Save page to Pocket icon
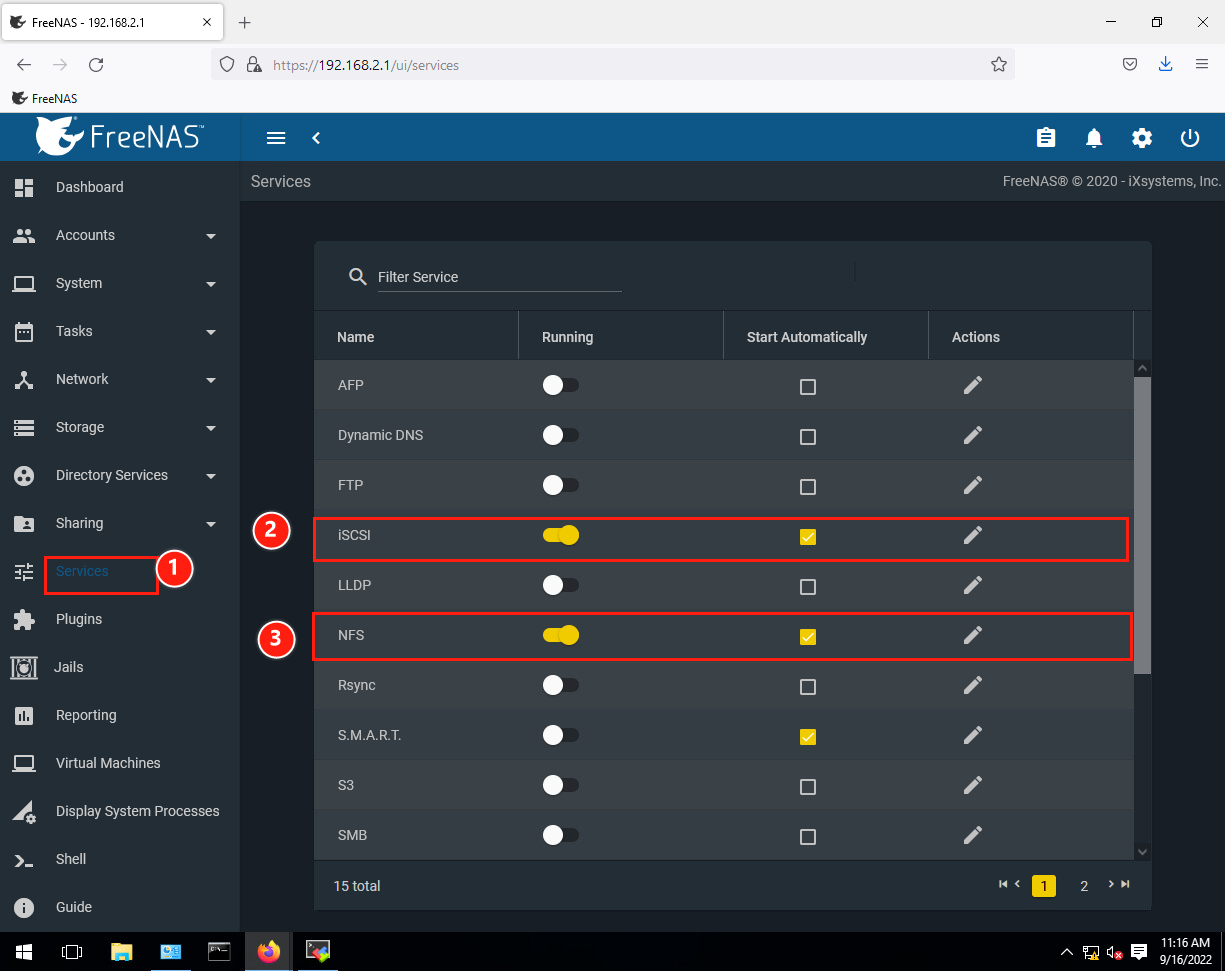The width and height of the screenshot is (1225, 971). tap(1129, 65)
